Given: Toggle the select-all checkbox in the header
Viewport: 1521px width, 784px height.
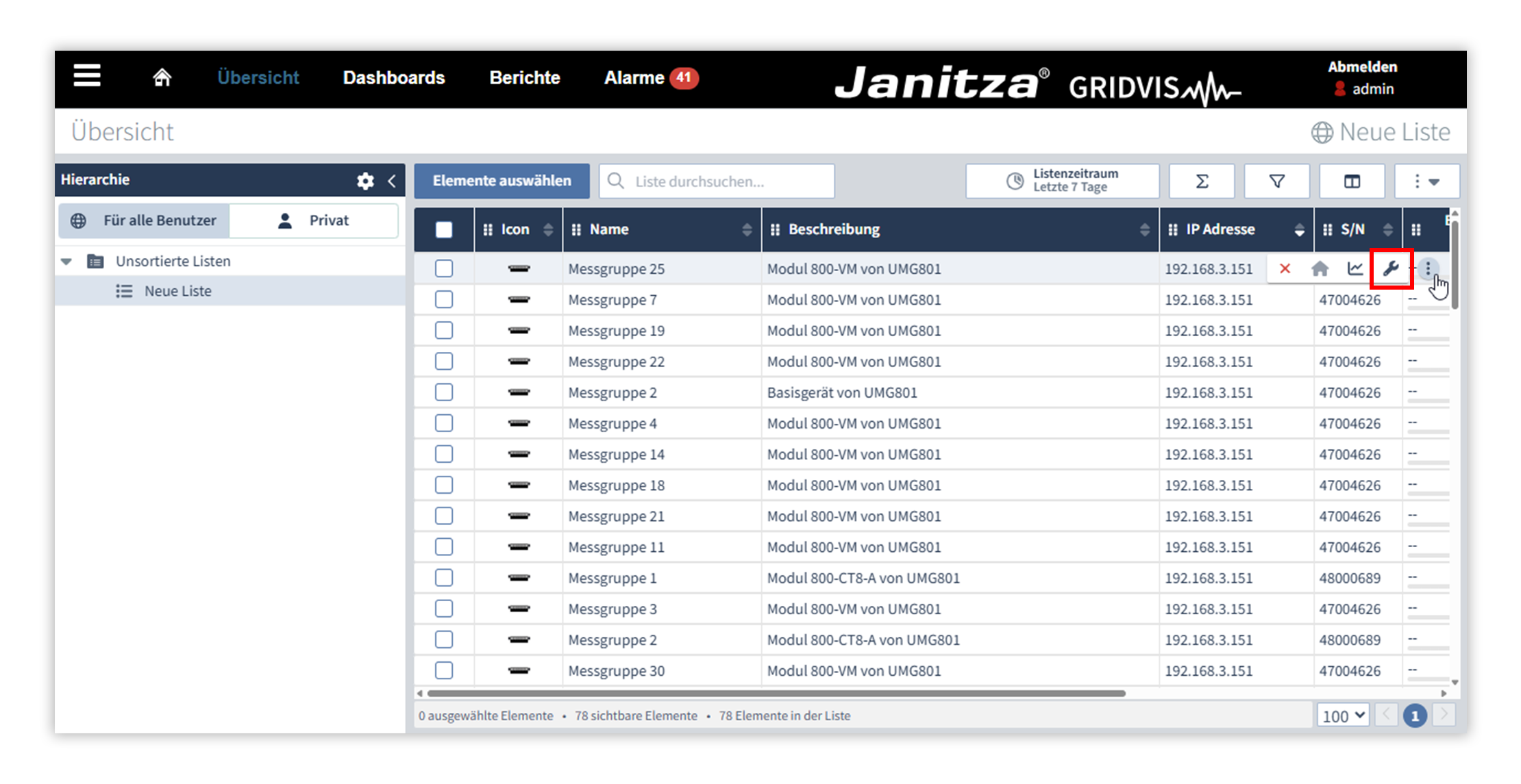Looking at the screenshot, I should click(444, 229).
